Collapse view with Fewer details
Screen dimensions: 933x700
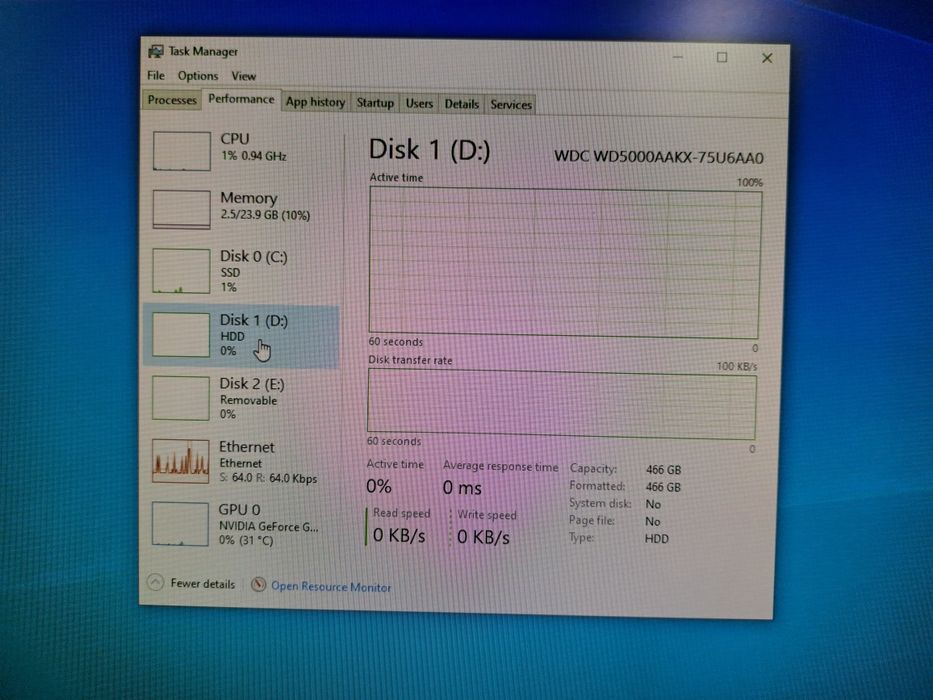pyautogui.click(x=202, y=584)
